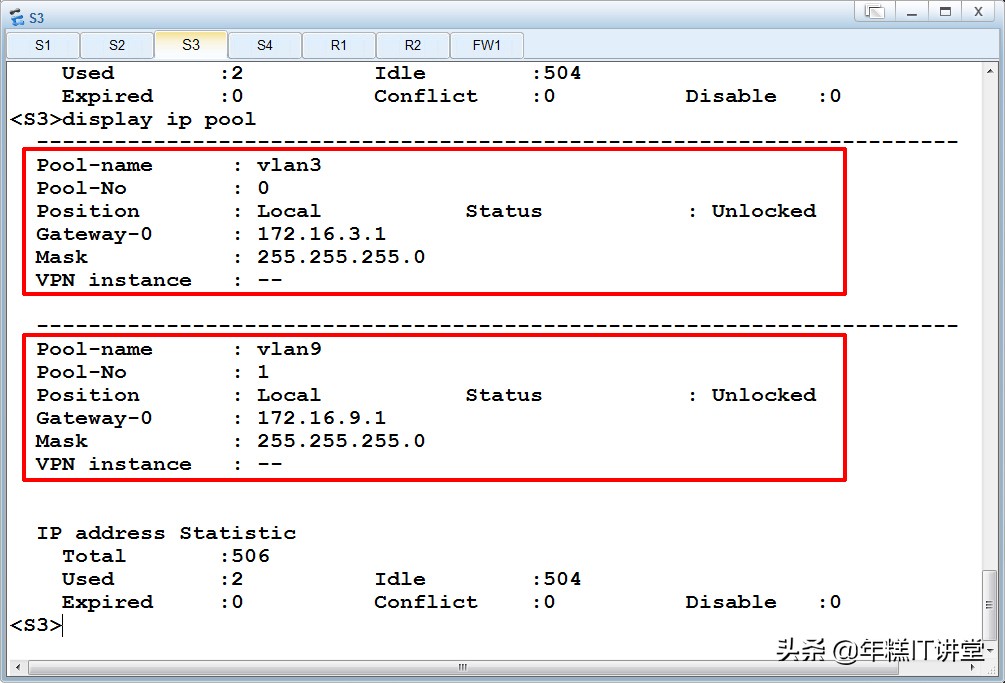Click the S3 app icon in title bar
Viewport: 1005px width, 683px height.
tap(16, 17)
